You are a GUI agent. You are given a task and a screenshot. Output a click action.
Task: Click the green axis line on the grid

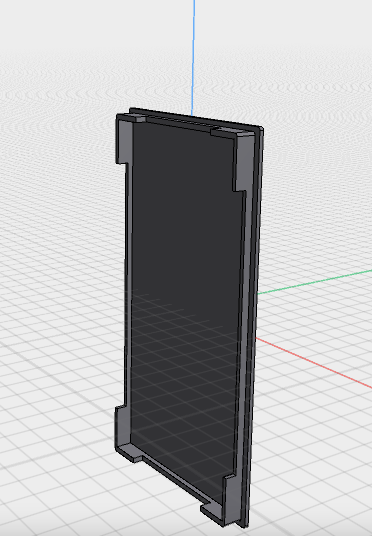click(315, 282)
